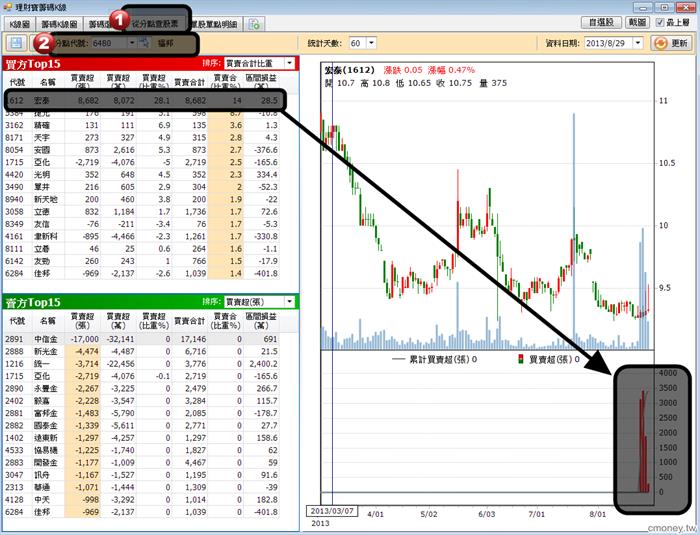Open the new tab icon with green plus
Viewport: 700px width, 535px height.
point(255,24)
